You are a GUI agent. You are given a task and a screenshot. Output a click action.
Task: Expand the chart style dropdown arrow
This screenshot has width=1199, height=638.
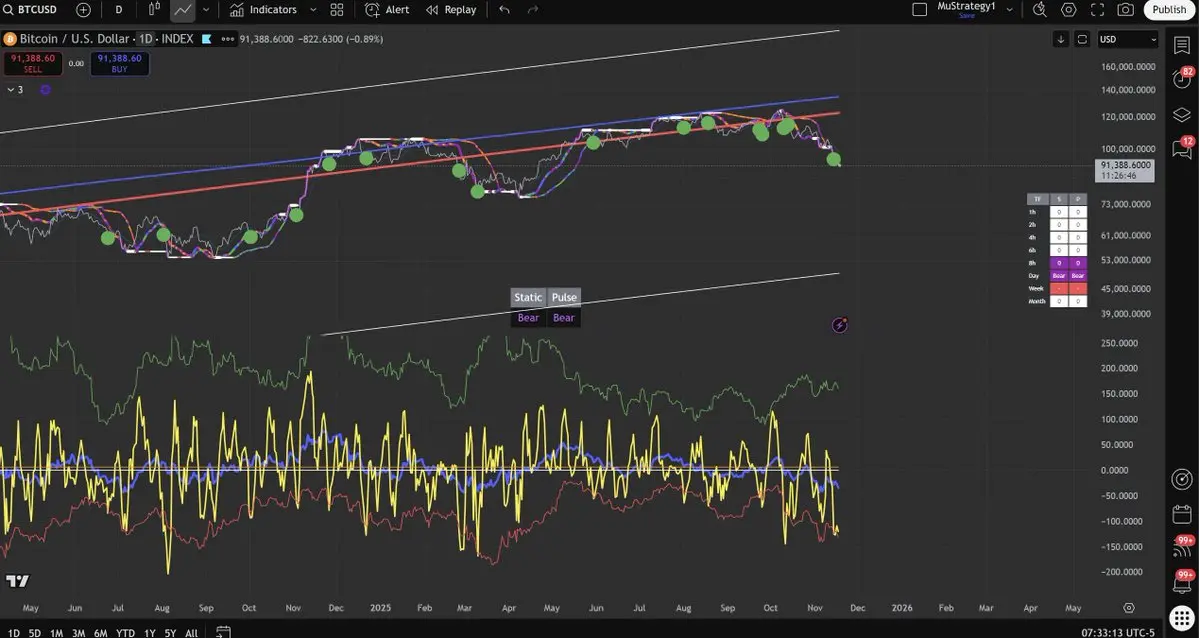(206, 10)
